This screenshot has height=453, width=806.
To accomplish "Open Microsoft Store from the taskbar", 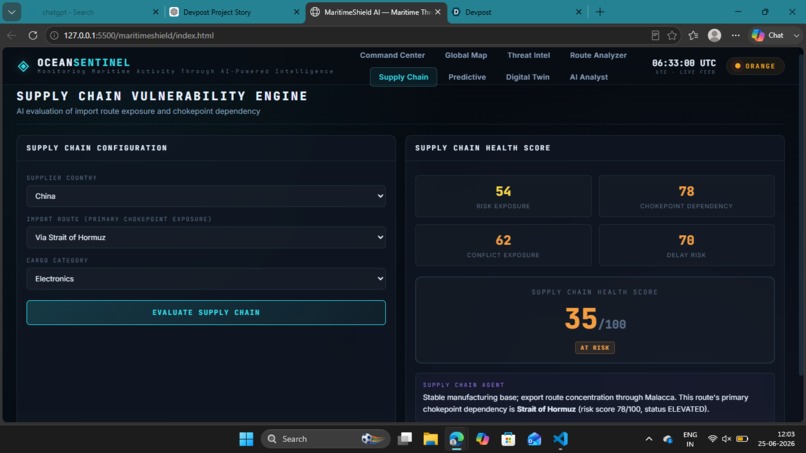I will click(508, 439).
